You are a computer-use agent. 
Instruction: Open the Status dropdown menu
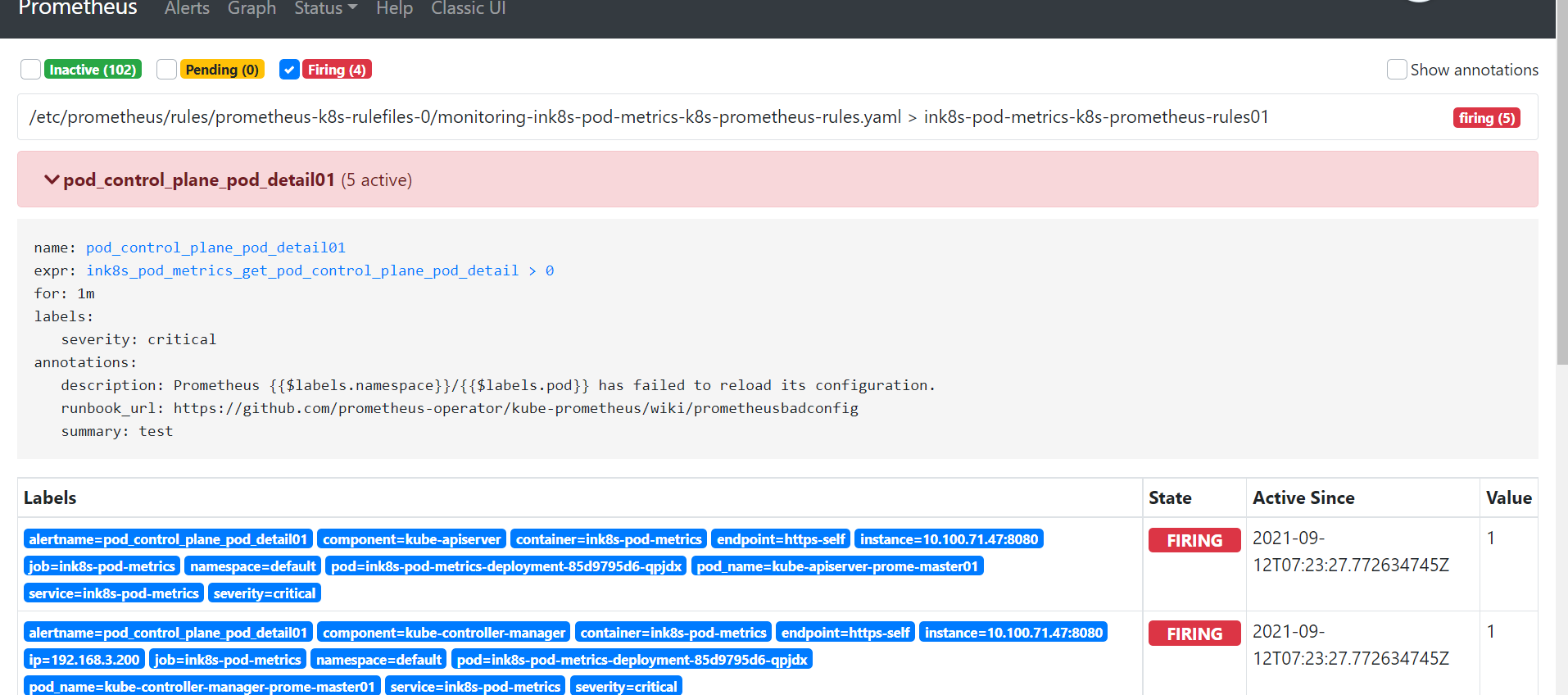325,8
